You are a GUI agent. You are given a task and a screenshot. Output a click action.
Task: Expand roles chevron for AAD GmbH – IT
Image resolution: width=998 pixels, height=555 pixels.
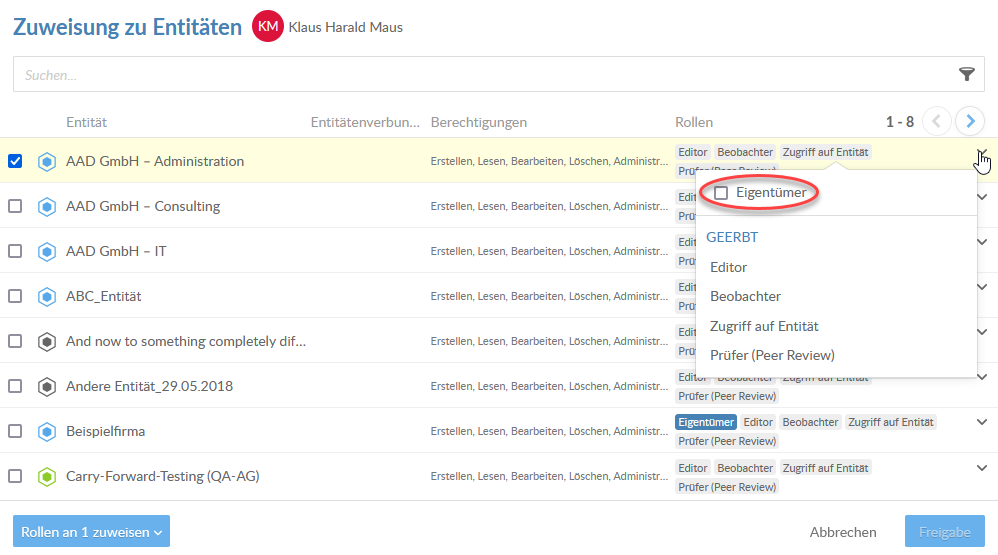tap(982, 242)
